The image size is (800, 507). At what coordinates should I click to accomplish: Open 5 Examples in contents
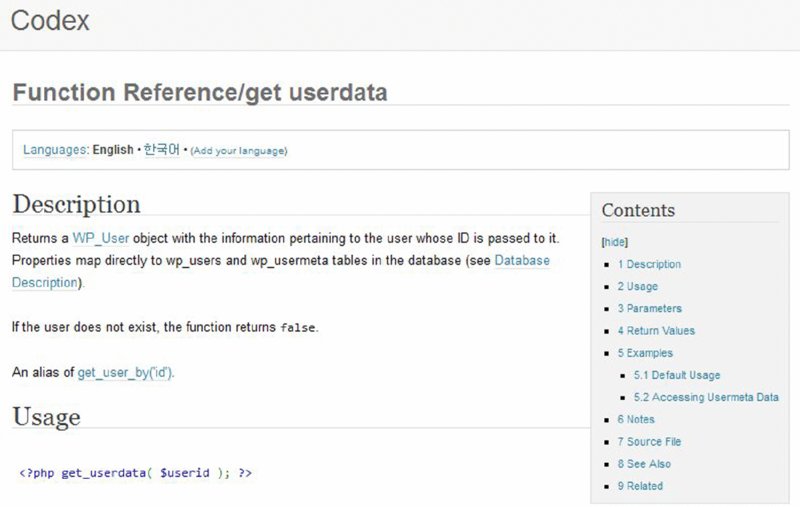point(645,353)
